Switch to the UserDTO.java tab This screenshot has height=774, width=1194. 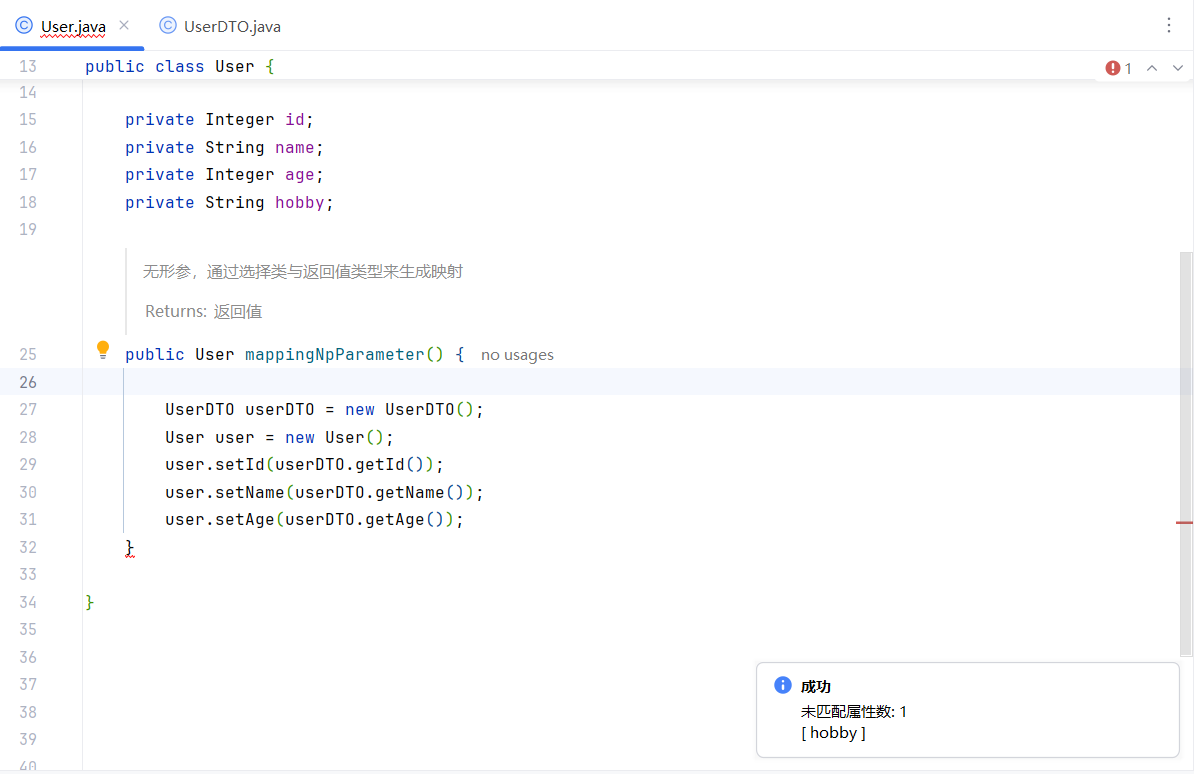click(229, 27)
